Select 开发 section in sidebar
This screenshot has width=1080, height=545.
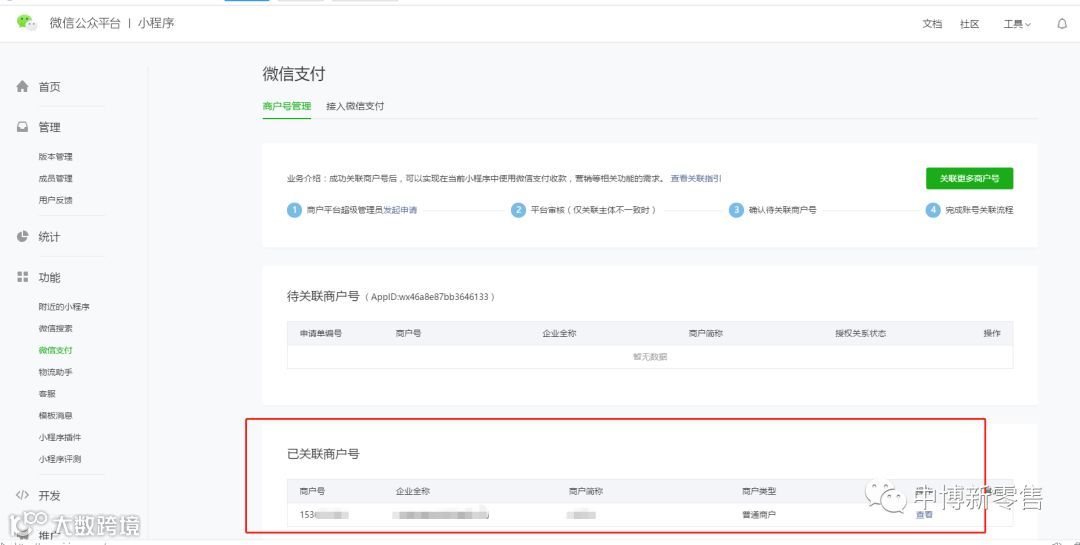tap(50, 495)
